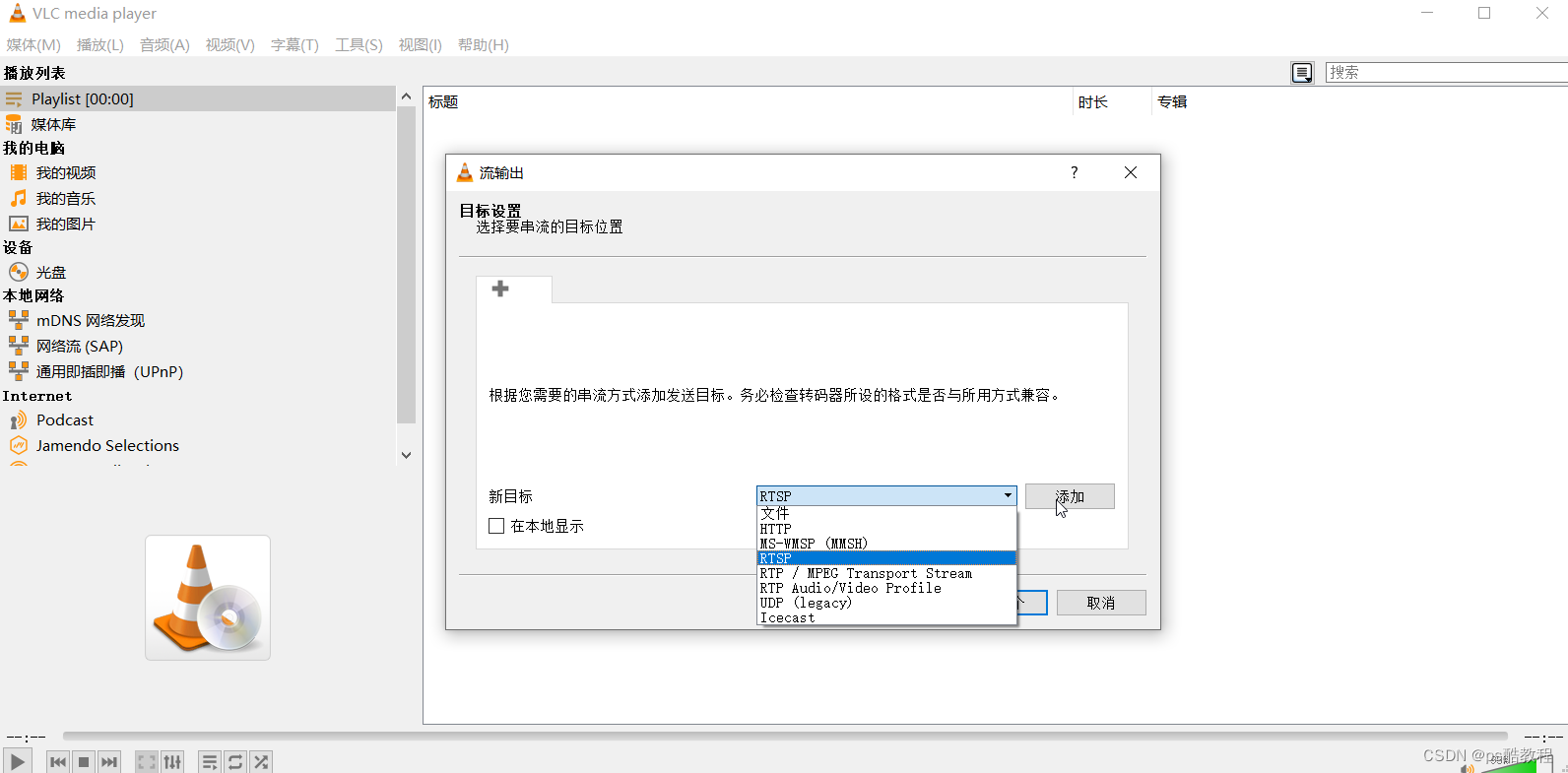
Task: Choose HTTP from destination list
Action: click(886, 529)
